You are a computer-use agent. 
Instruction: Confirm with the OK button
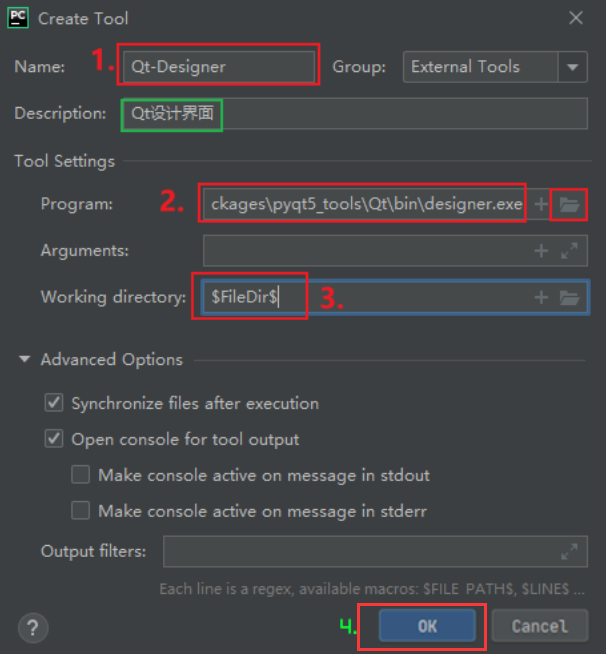pyautogui.click(x=427, y=626)
